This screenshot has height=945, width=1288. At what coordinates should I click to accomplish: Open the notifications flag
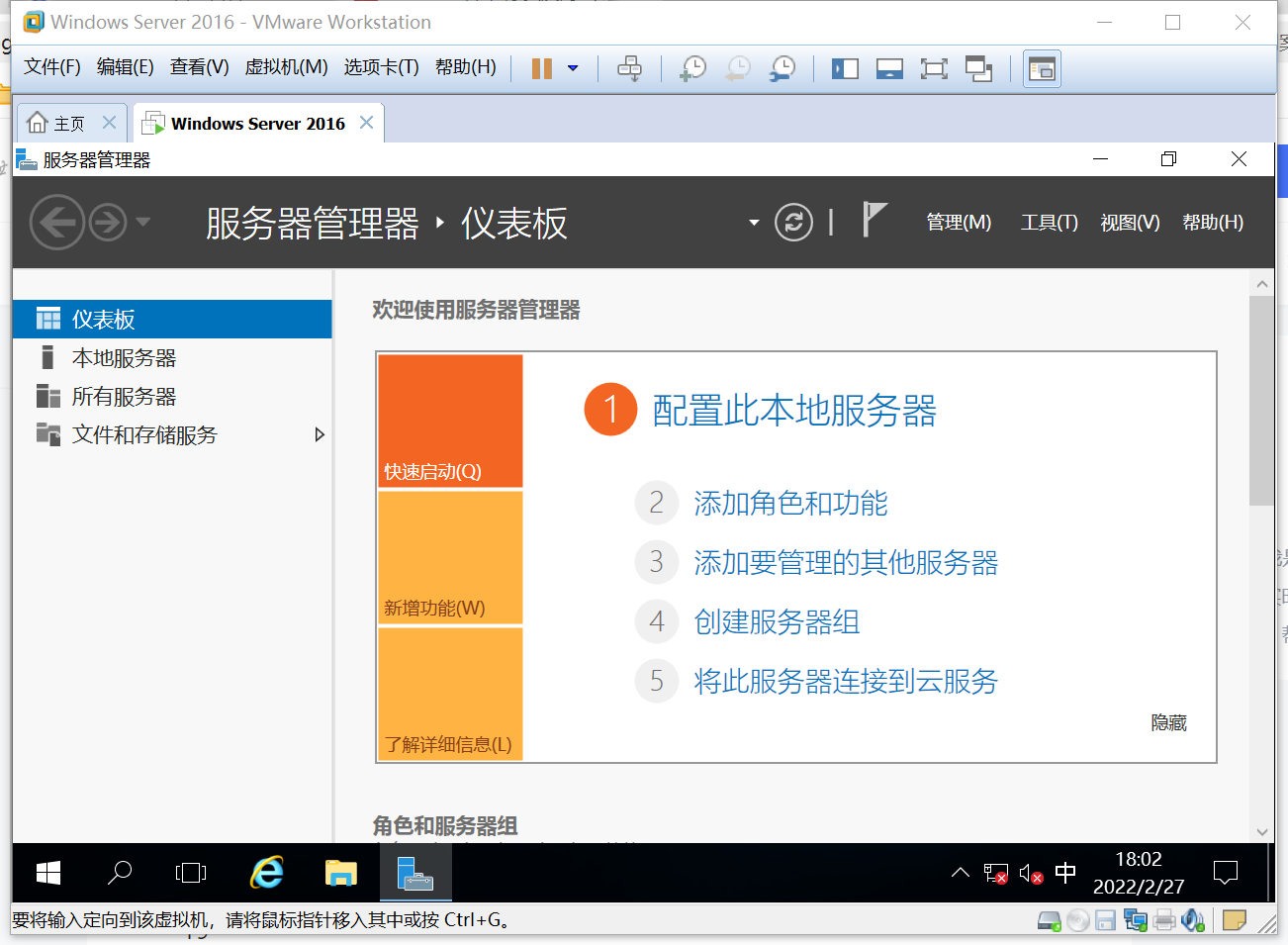pyautogui.click(x=874, y=220)
